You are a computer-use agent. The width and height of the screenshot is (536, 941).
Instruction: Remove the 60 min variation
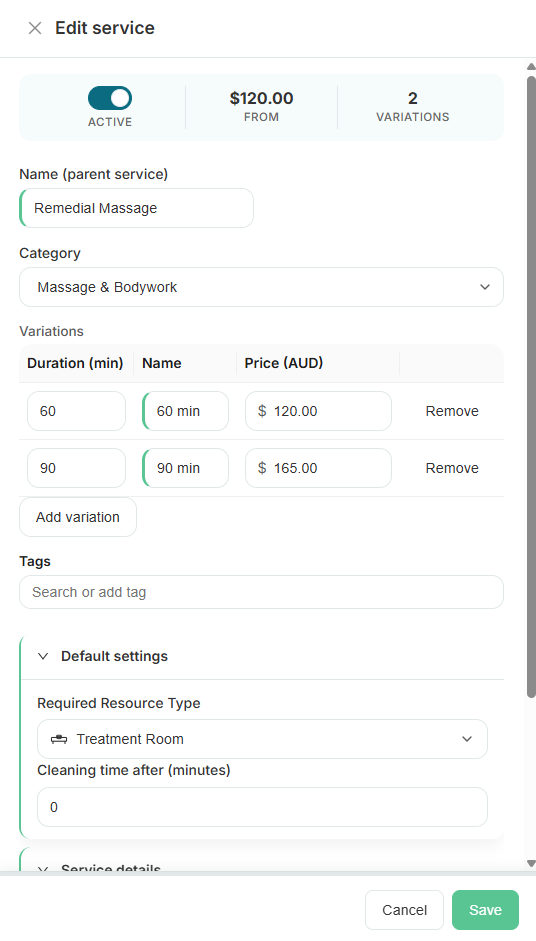pos(452,411)
